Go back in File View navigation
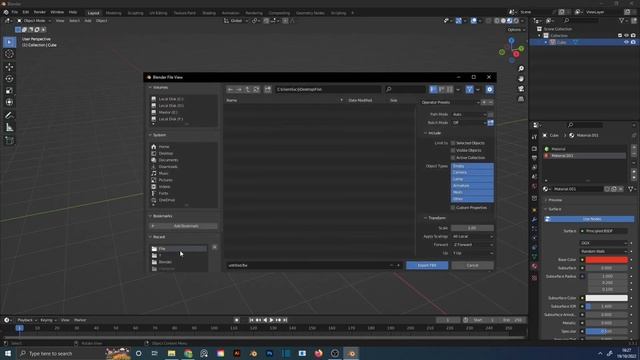The image size is (640, 360). [231, 89]
